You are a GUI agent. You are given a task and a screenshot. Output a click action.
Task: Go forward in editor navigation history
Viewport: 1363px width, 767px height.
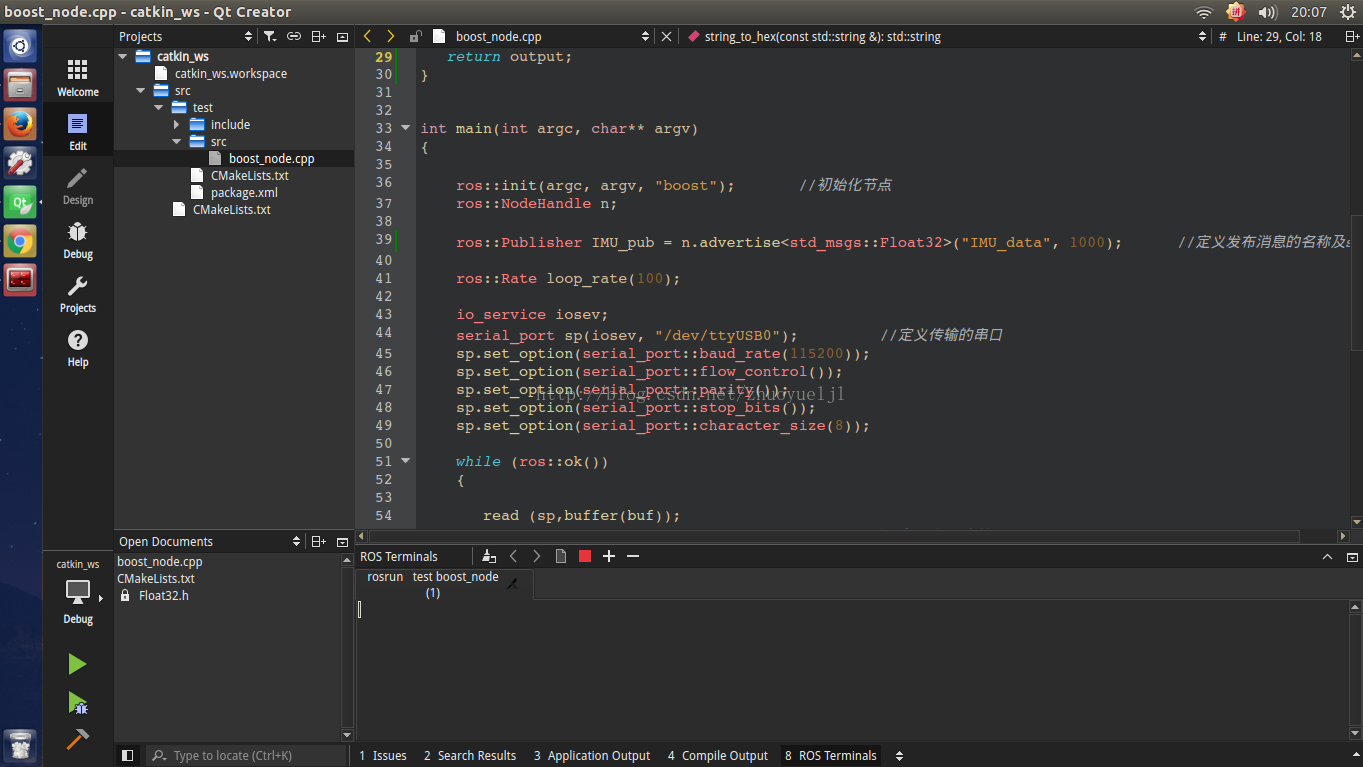click(390, 36)
